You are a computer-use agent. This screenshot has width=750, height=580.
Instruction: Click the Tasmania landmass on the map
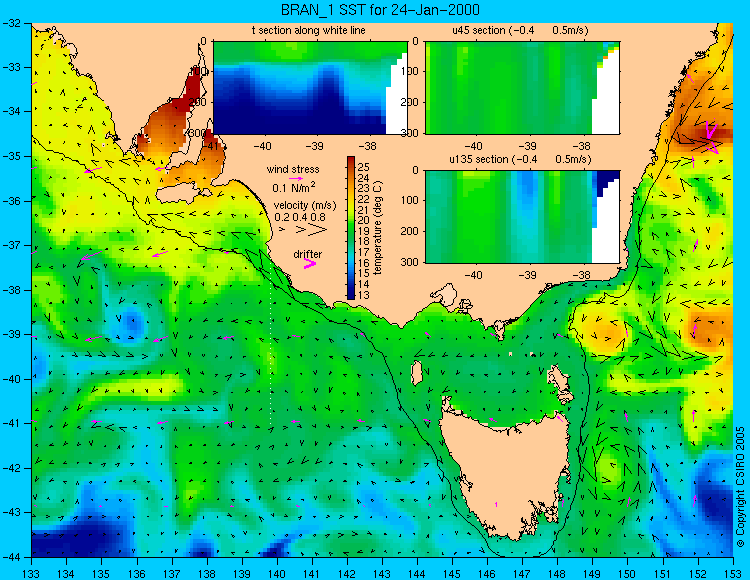pyautogui.click(x=505, y=473)
